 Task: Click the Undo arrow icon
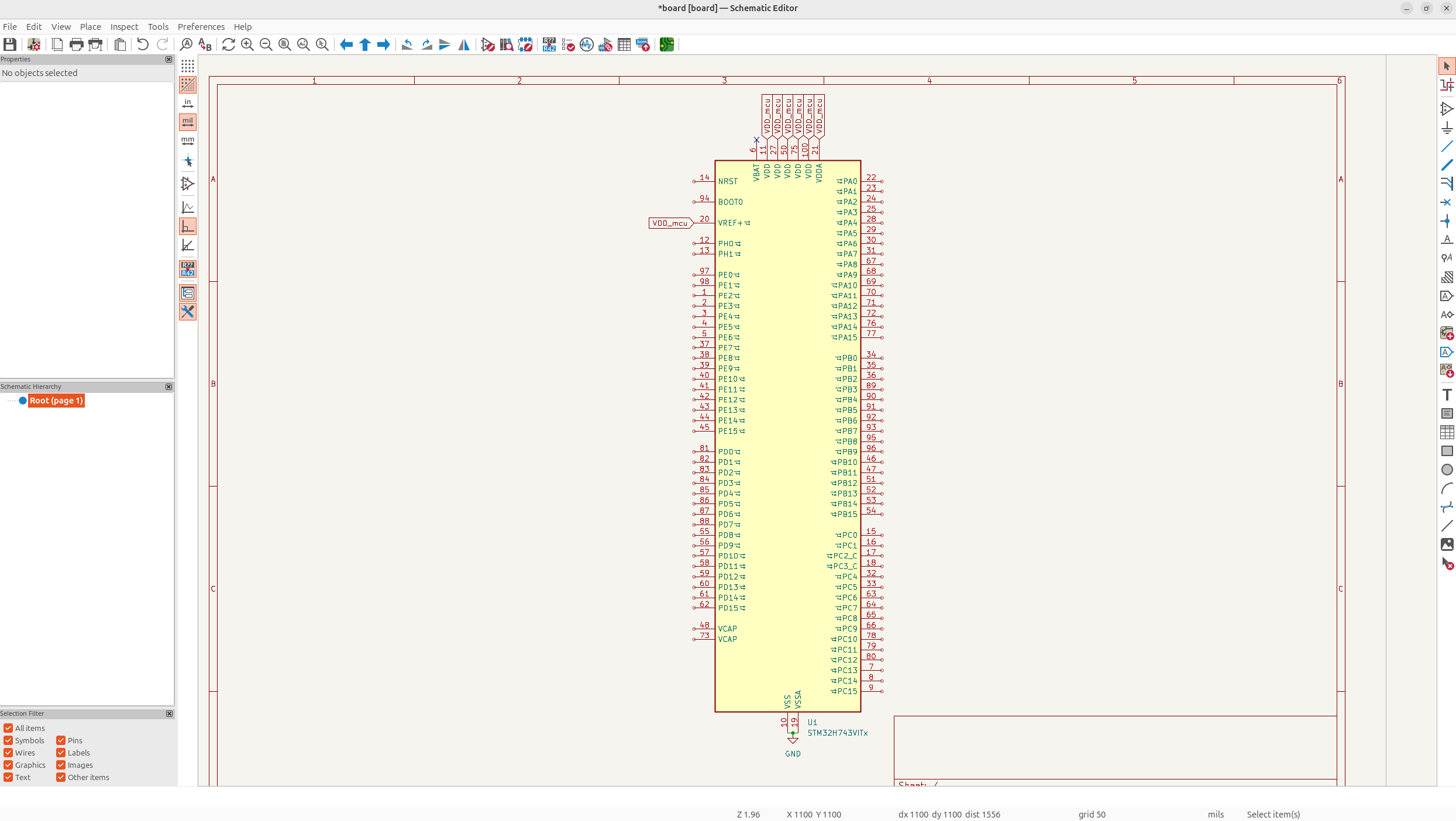tap(142, 44)
